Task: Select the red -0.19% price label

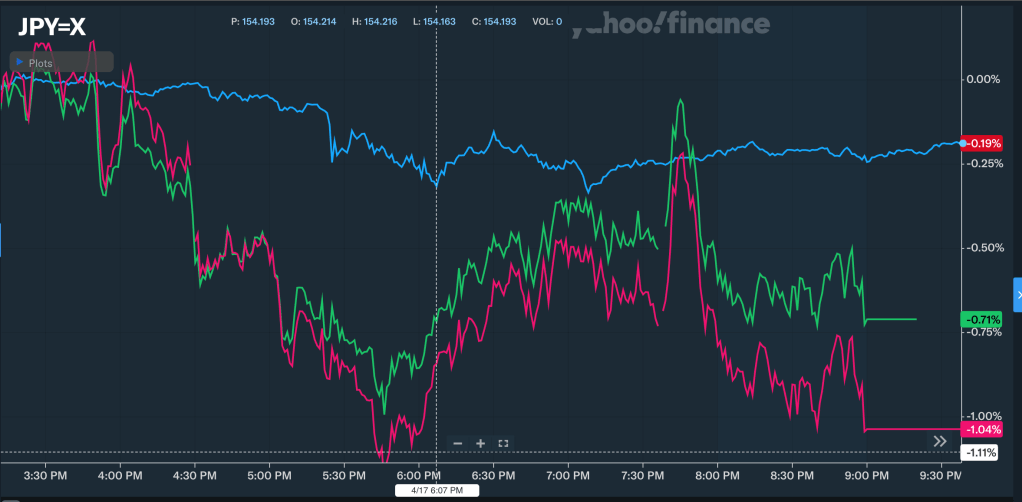Action: (x=981, y=144)
